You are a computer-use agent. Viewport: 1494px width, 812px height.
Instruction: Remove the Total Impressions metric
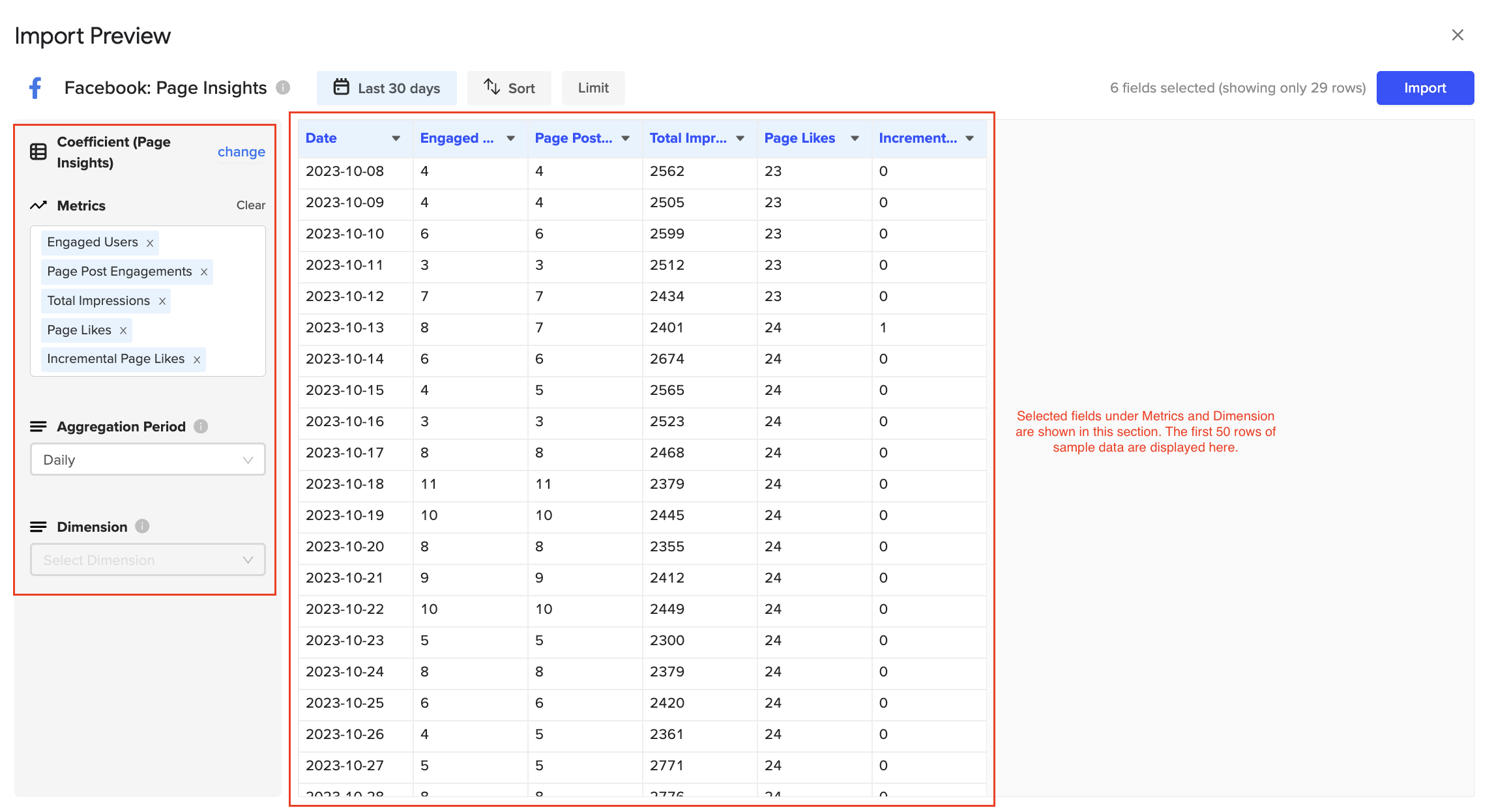point(162,301)
